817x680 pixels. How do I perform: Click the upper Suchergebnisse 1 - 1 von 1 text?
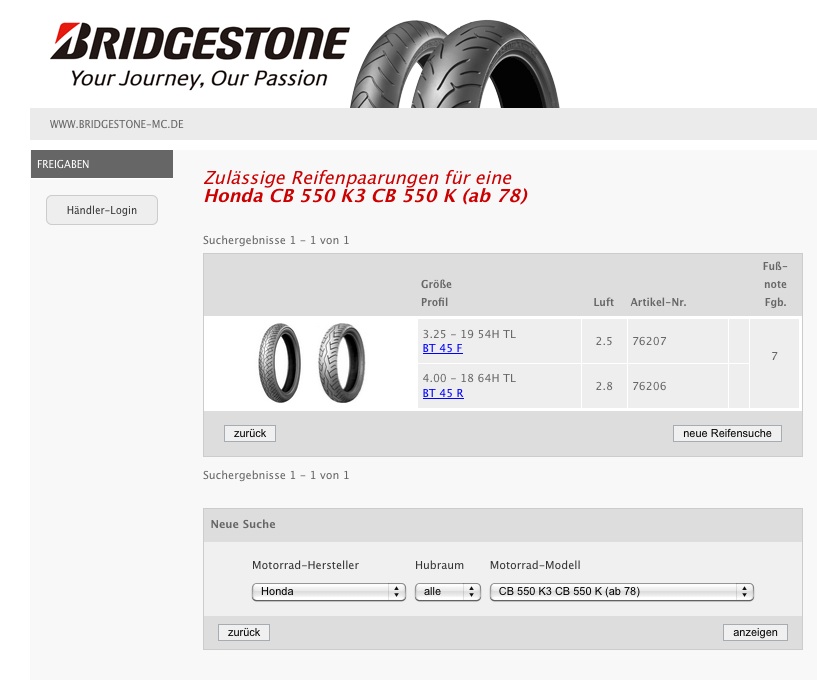click(276, 240)
